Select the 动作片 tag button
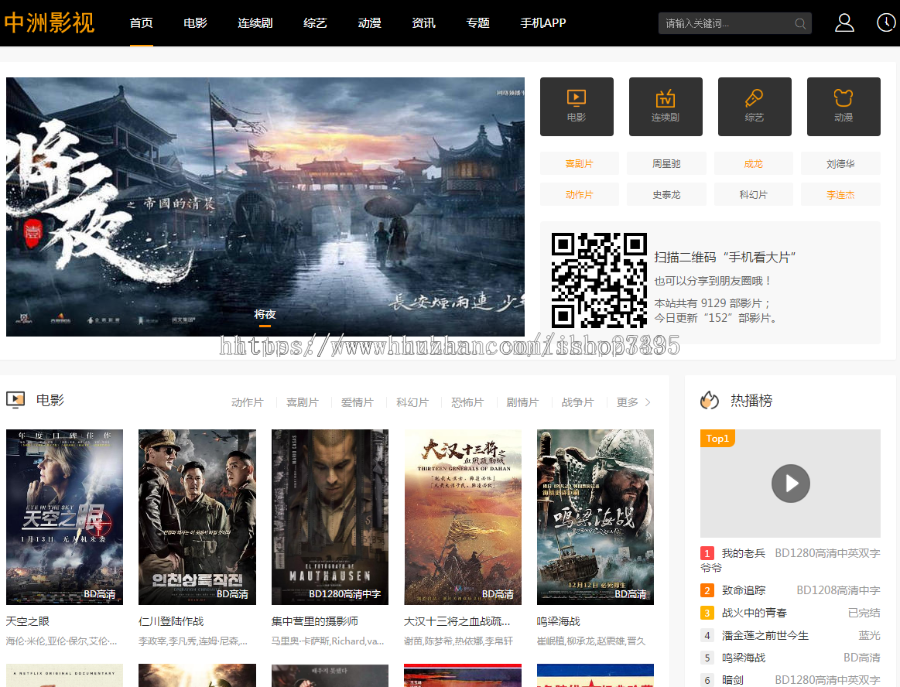 [x=579, y=195]
